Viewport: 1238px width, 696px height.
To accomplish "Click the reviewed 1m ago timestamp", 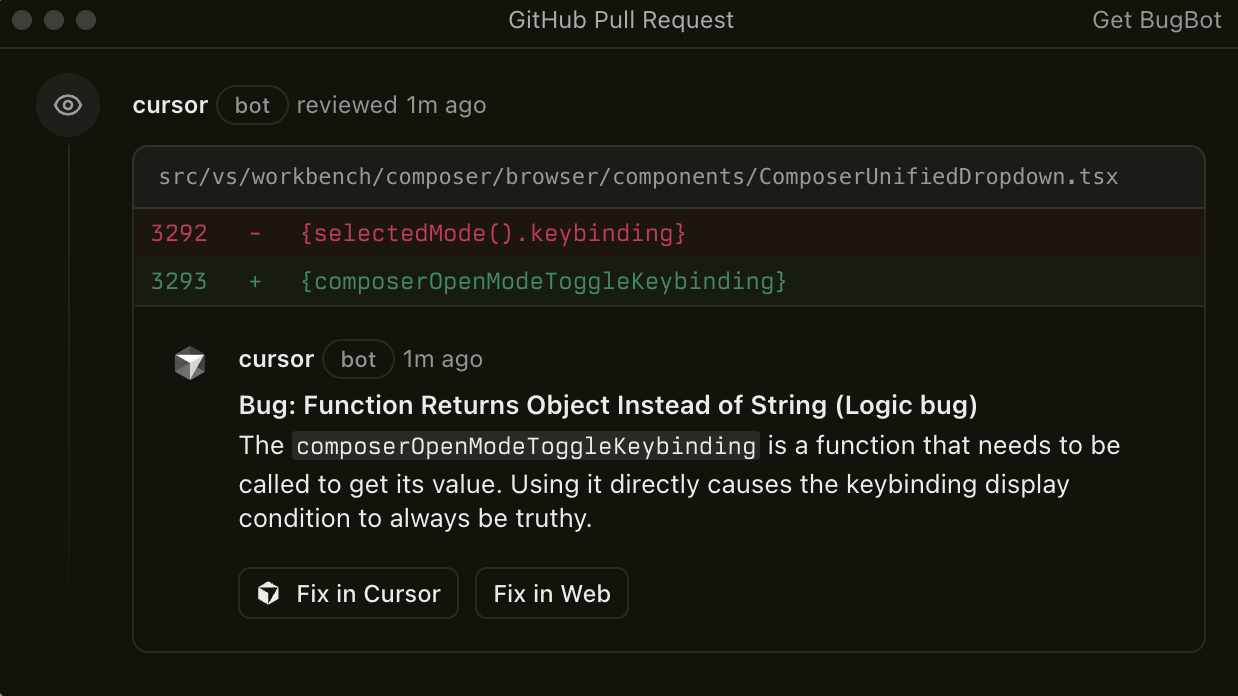I will [390, 104].
